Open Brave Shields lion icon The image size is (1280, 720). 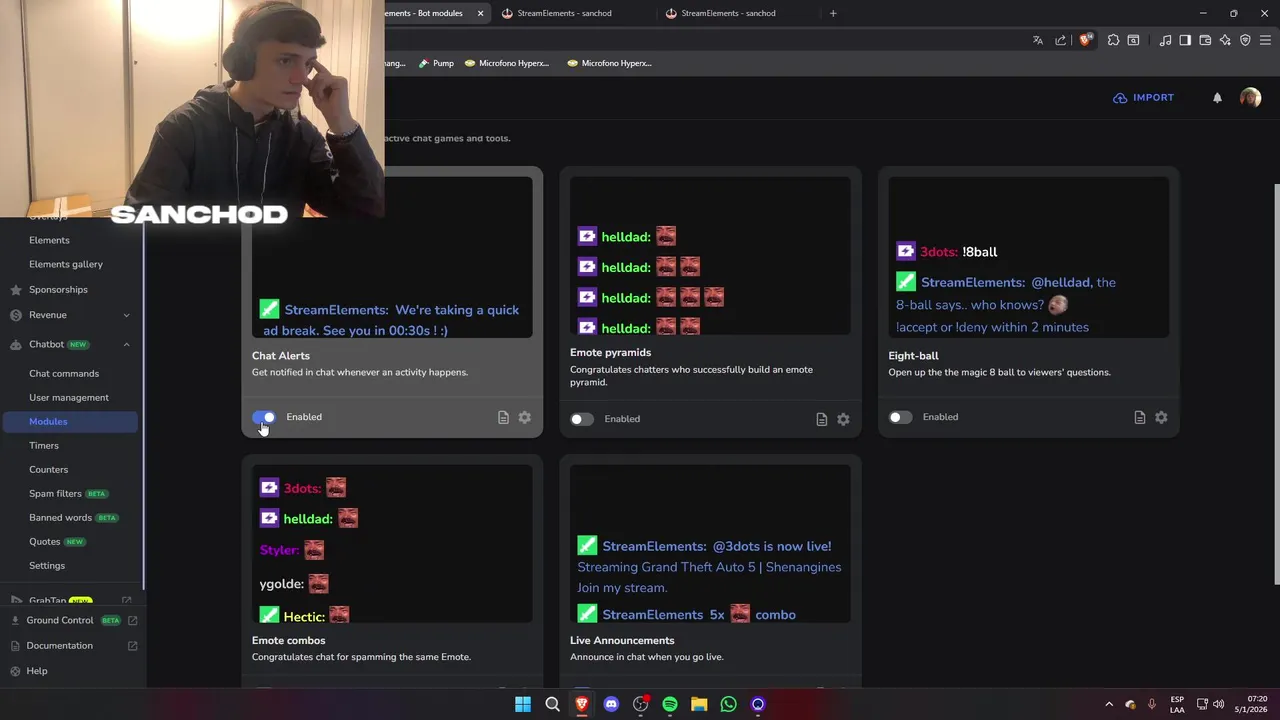point(1086,40)
